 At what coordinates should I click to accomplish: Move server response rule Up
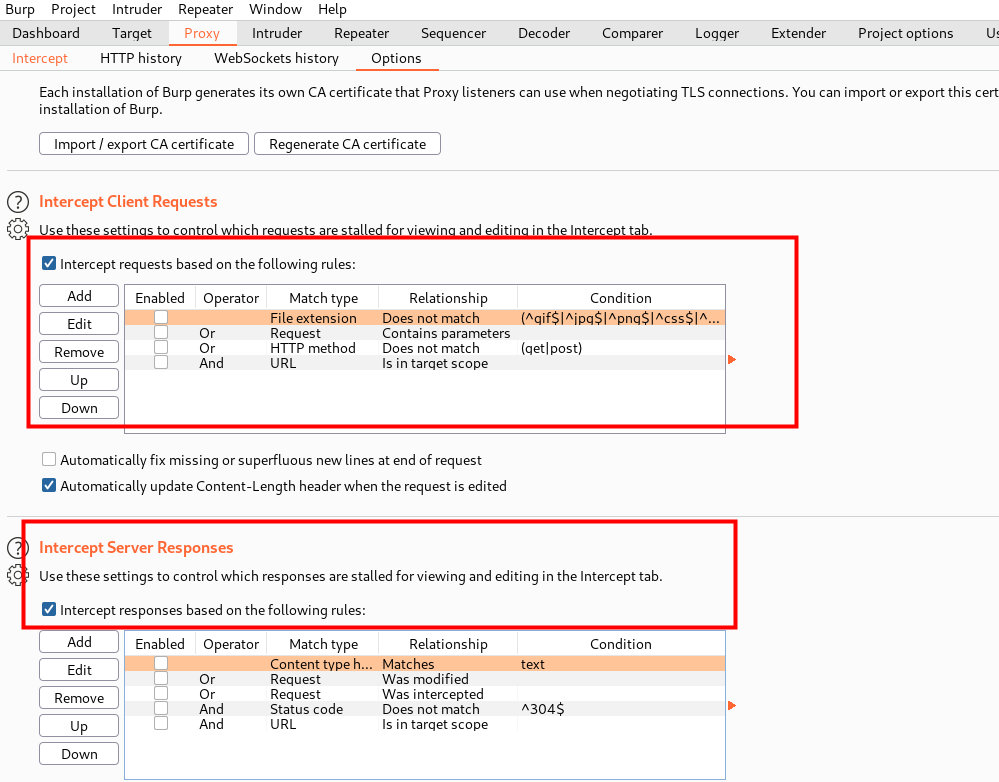pos(79,726)
